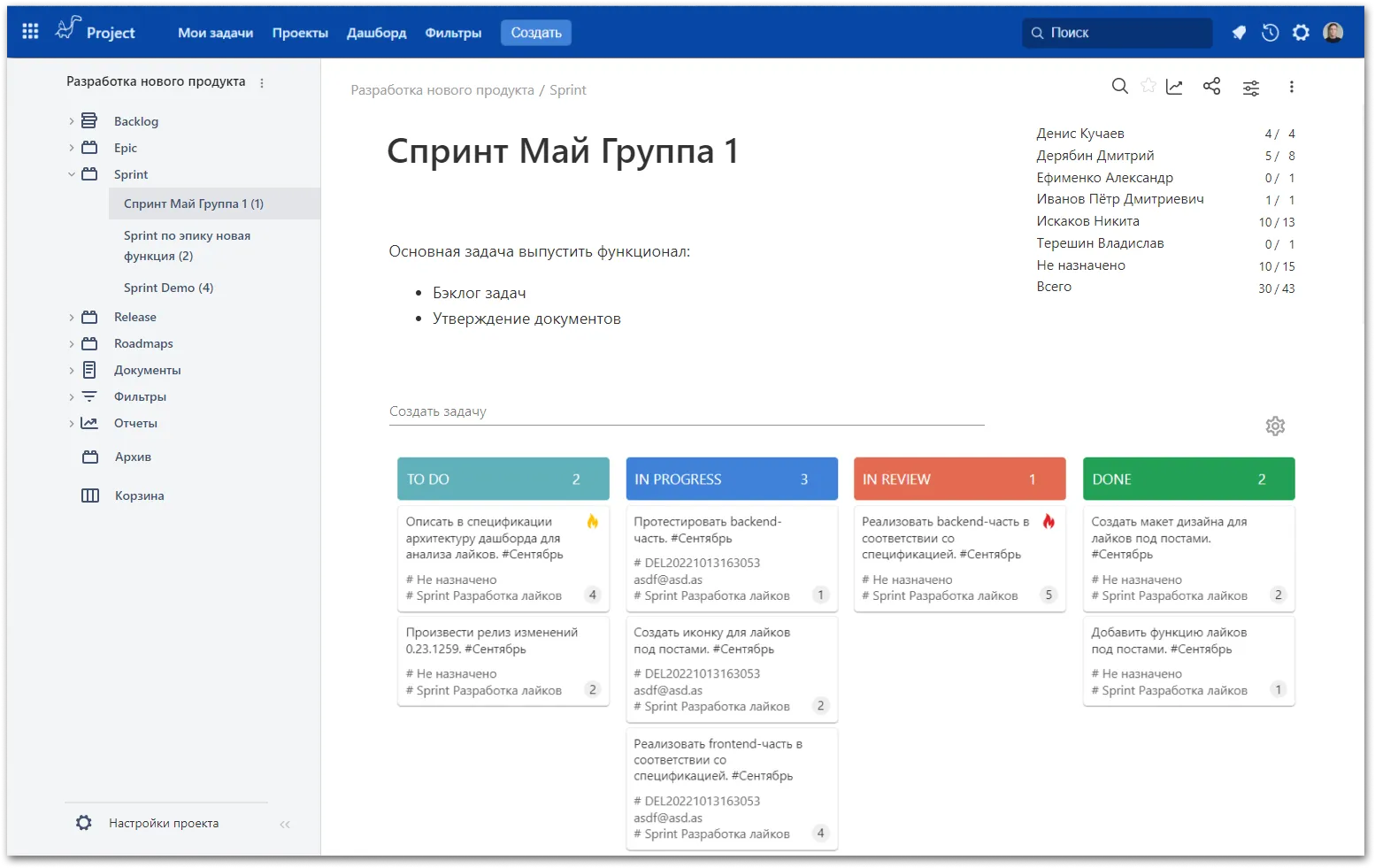1375x868 pixels.
Task: Open the chart report icon in toolbar
Action: pos(1174,86)
